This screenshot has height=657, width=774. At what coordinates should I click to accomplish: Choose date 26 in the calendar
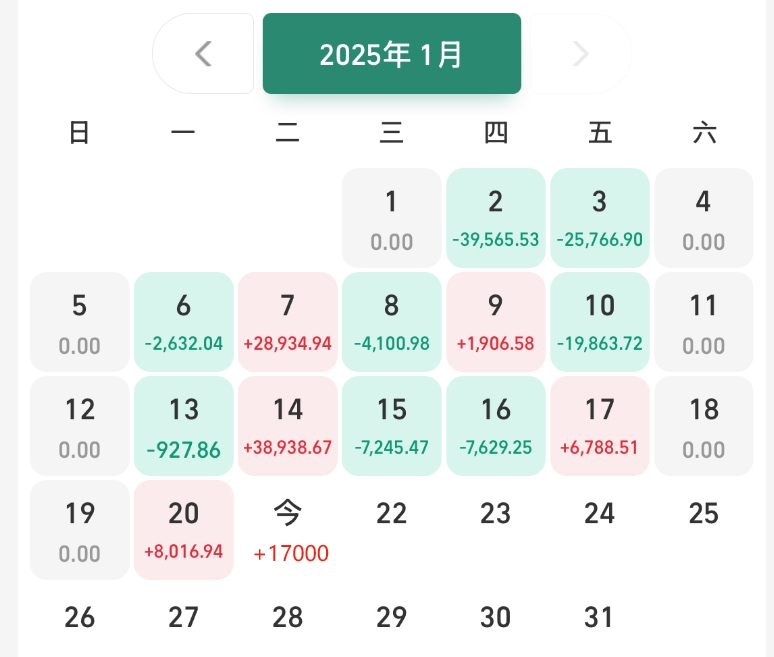pyautogui.click(x=80, y=617)
